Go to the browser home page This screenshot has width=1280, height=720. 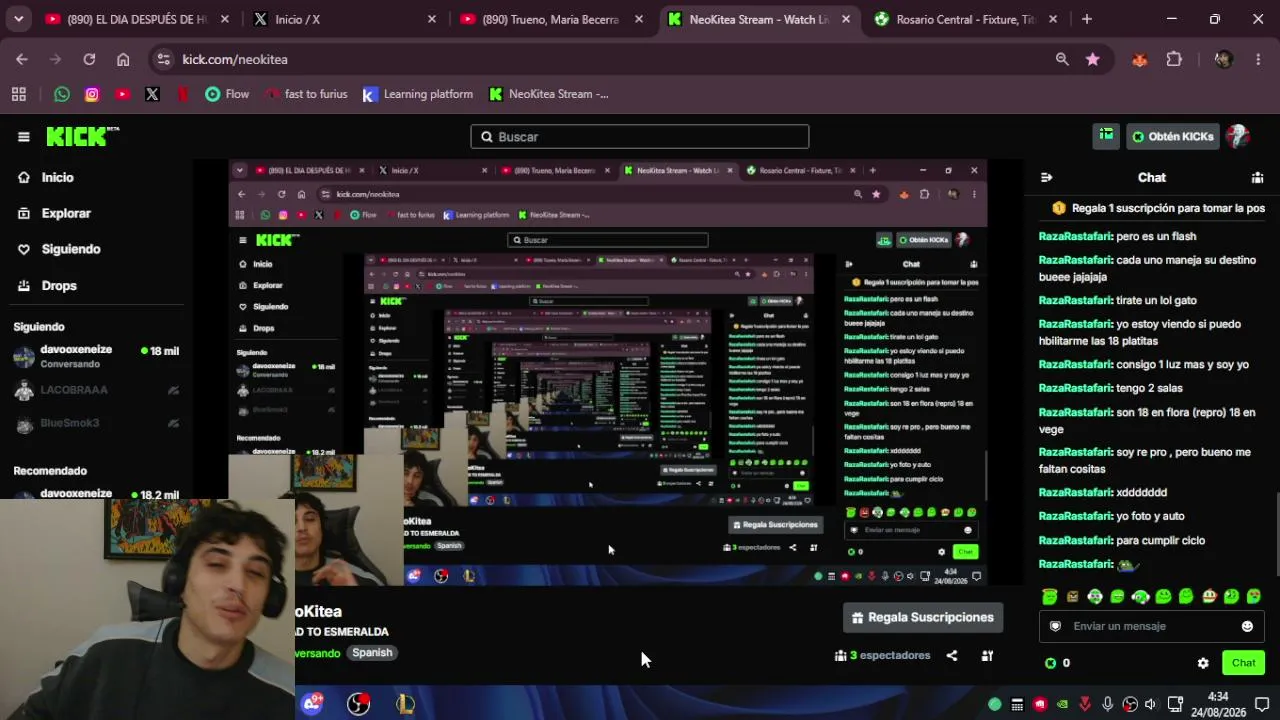click(123, 59)
